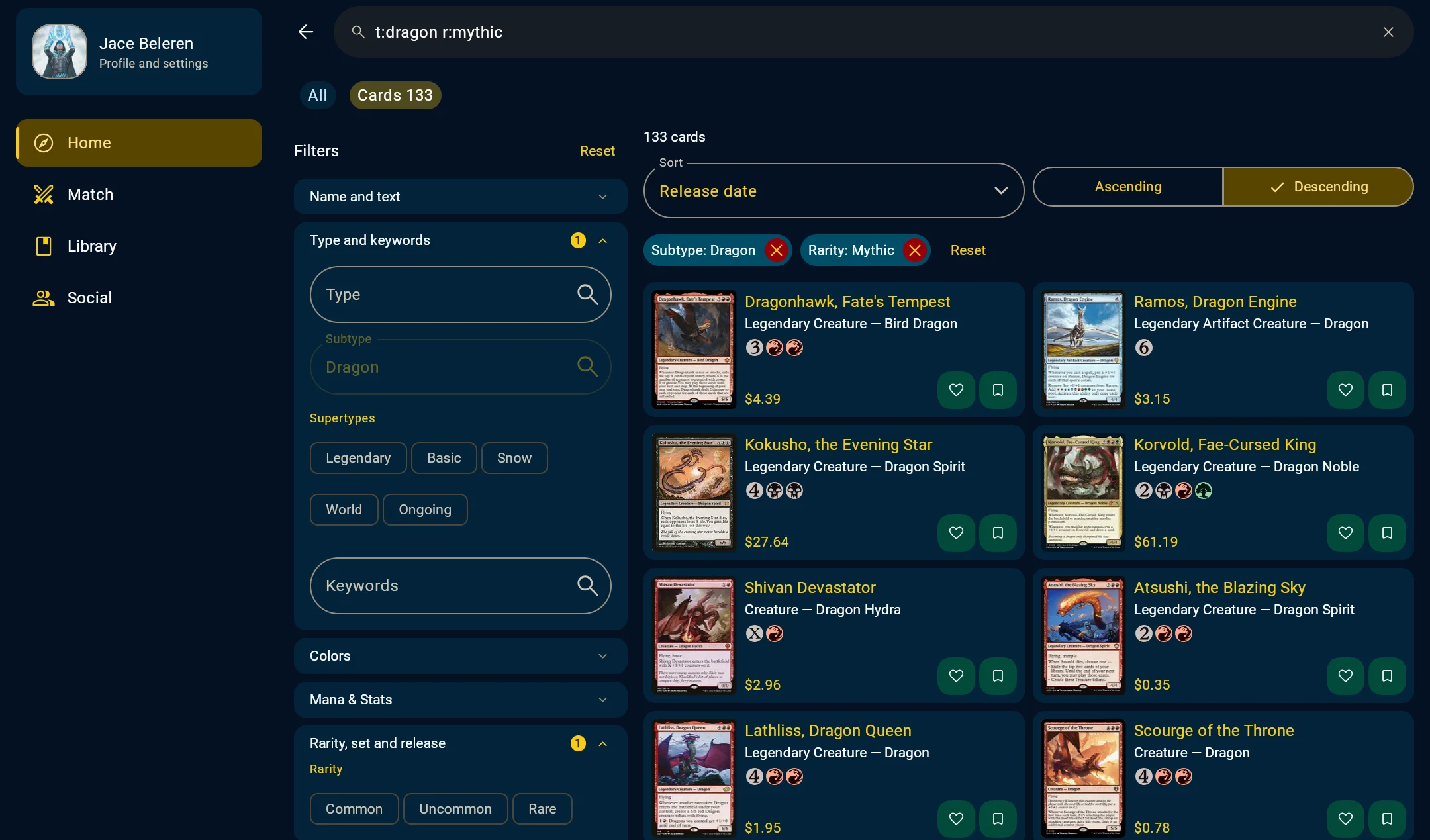Bookmark Ramos, Dragon Engine card

tap(1387, 390)
